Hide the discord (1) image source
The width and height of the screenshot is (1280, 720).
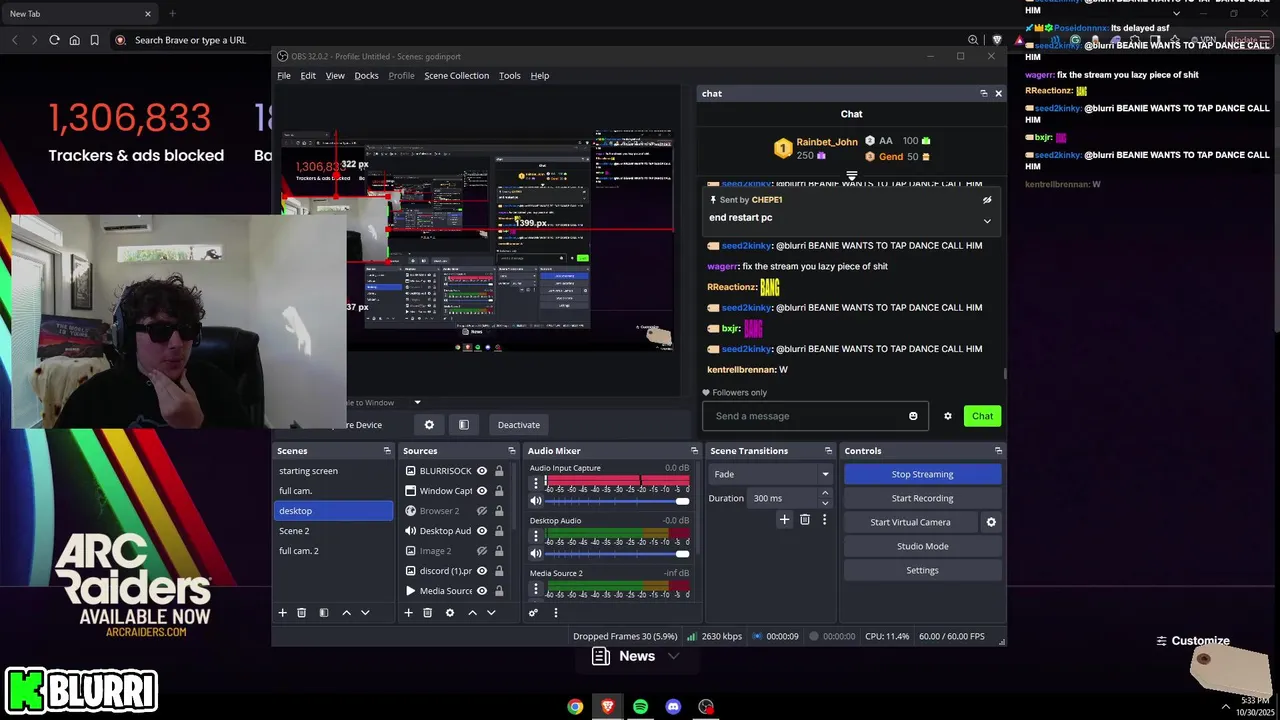pyautogui.click(x=482, y=571)
